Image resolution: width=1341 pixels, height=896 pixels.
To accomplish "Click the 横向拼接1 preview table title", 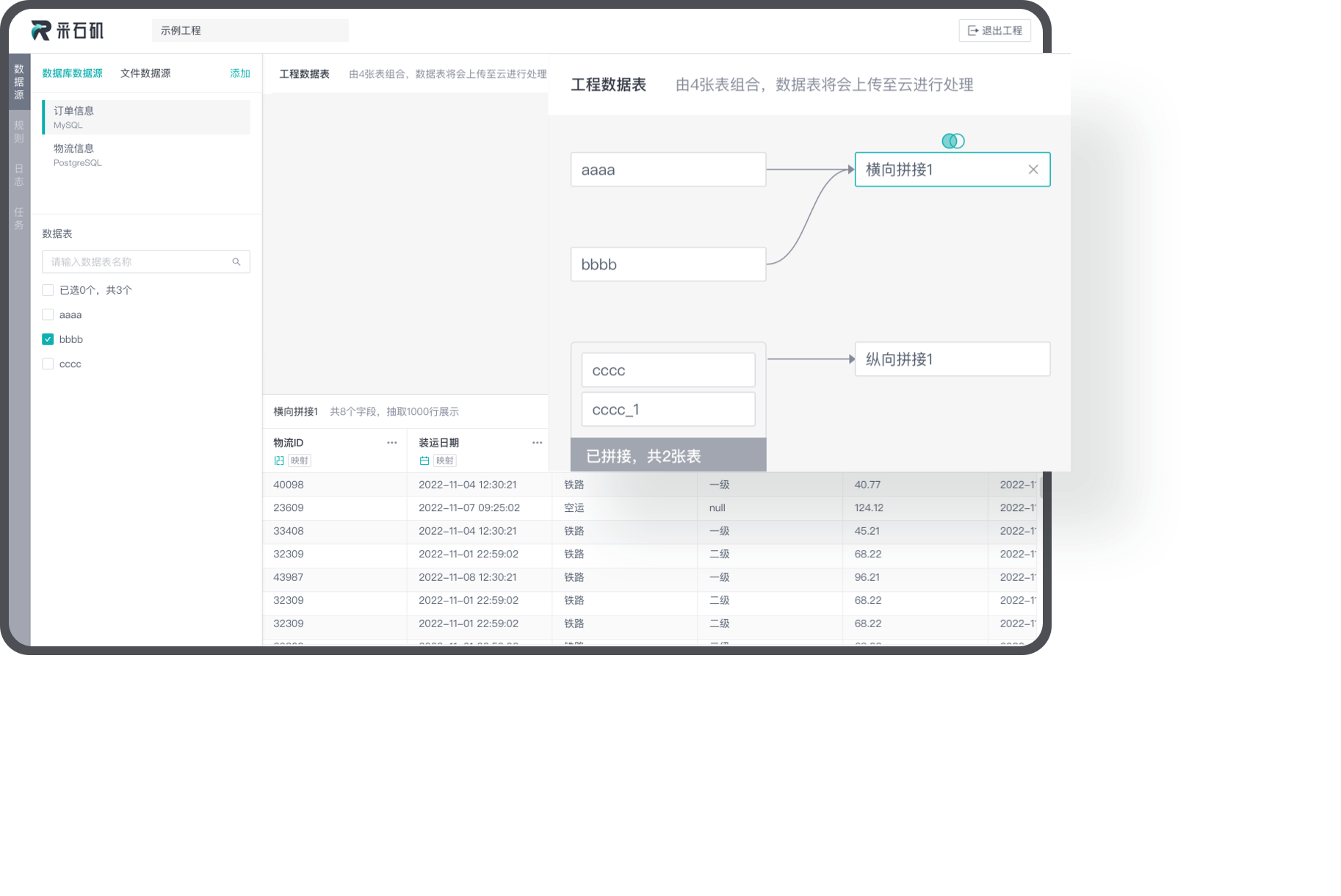I will (296, 411).
